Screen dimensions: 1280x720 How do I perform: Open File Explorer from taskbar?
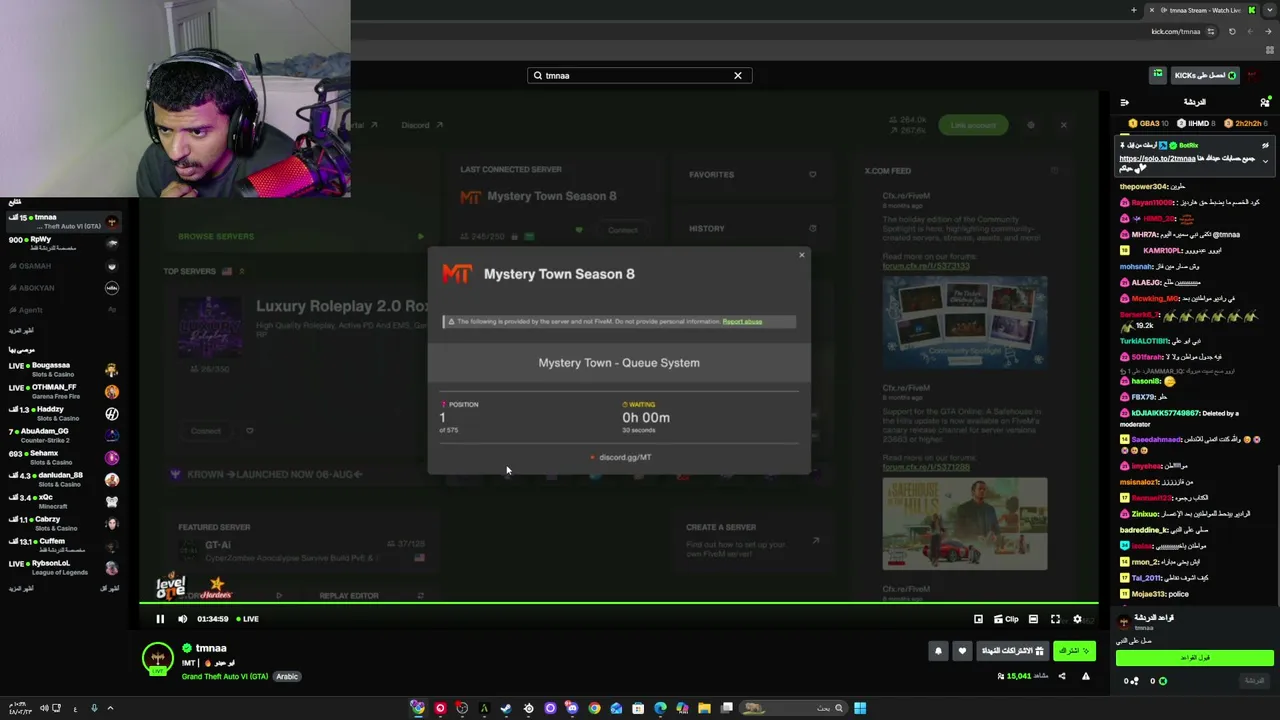click(x=705, y=709)
